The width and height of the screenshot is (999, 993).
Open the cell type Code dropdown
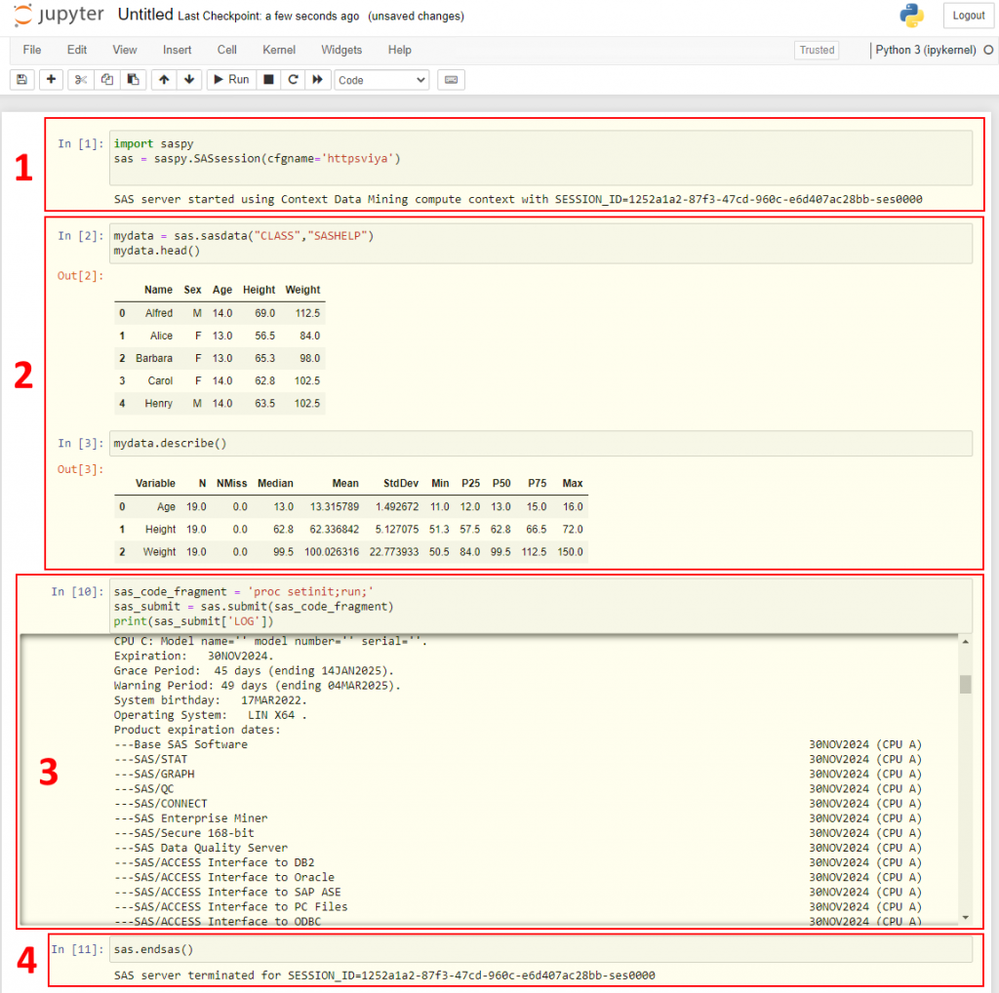382,80
